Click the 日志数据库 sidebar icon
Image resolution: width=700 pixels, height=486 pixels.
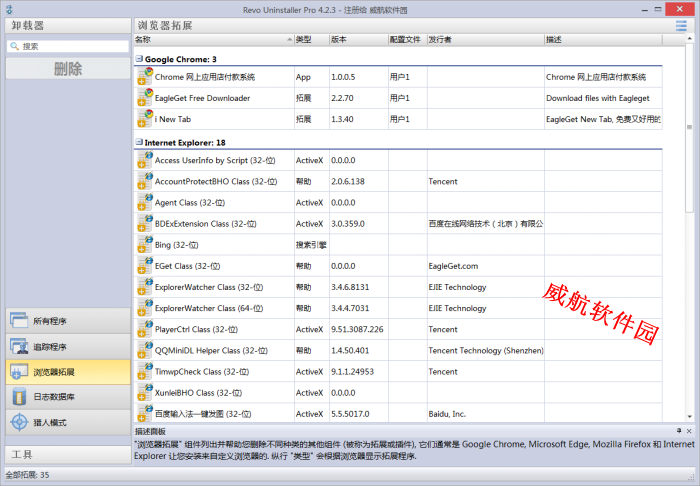tap(19, 397)
